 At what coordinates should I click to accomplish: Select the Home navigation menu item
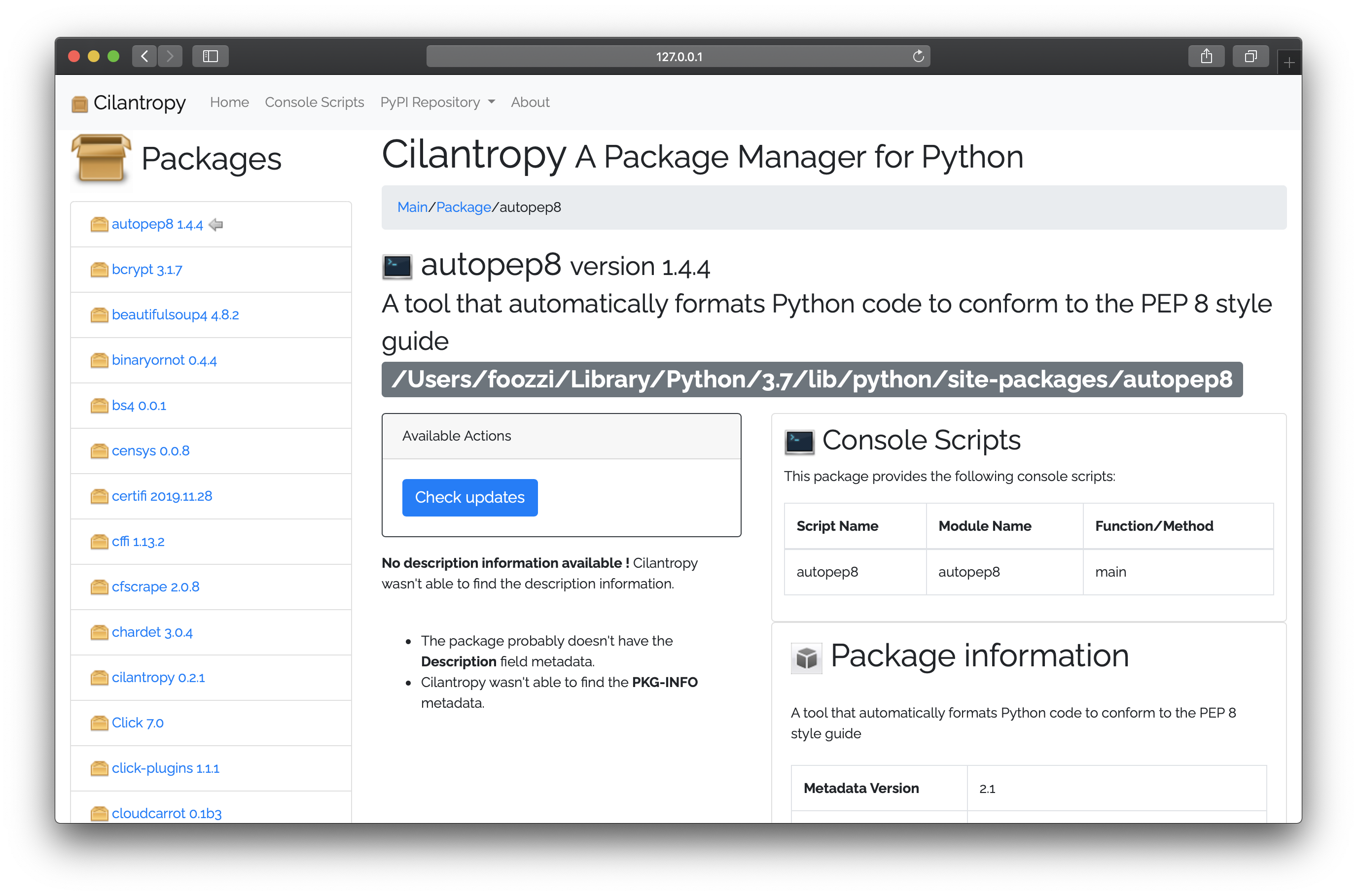[x=229, y=102]
